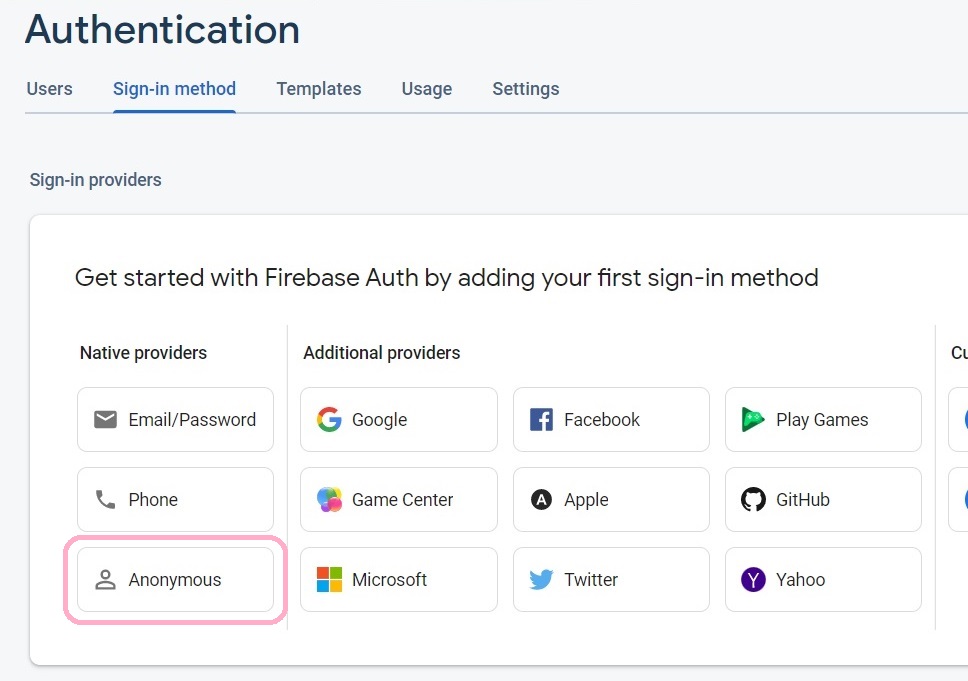968x681 pixels.
Task: Click the Anonymous person icon
Action: pos(105,580)
